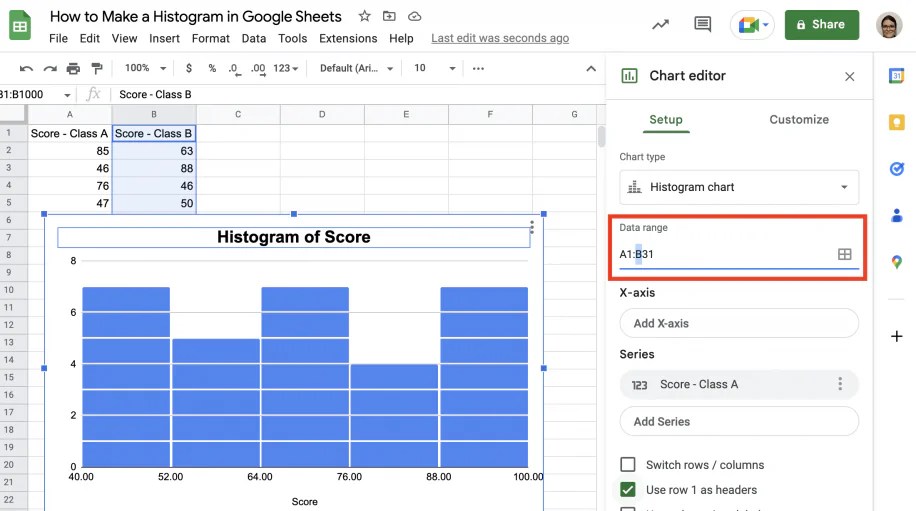Open zoom level 100% dropdown

click(x=145, y=68)
